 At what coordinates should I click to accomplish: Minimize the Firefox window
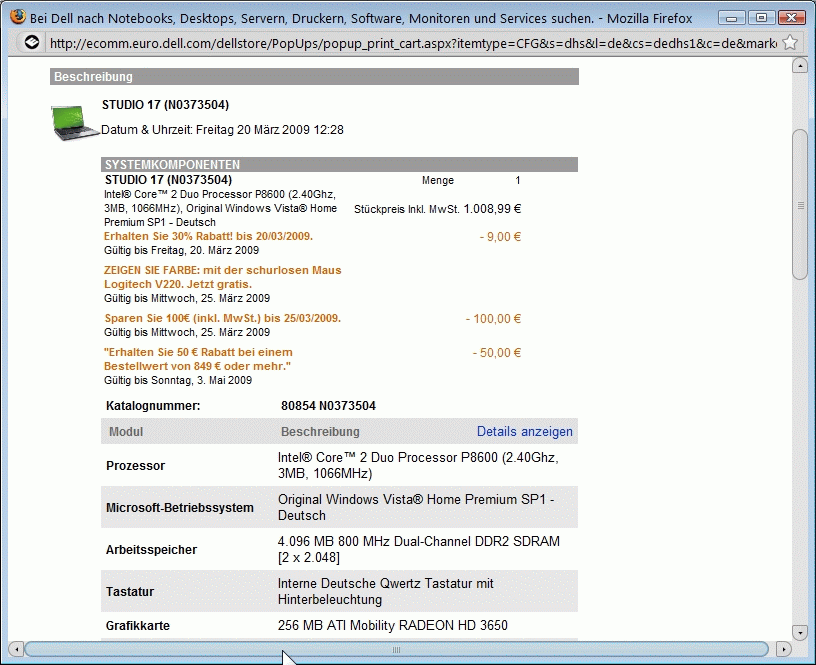(731, 18)
